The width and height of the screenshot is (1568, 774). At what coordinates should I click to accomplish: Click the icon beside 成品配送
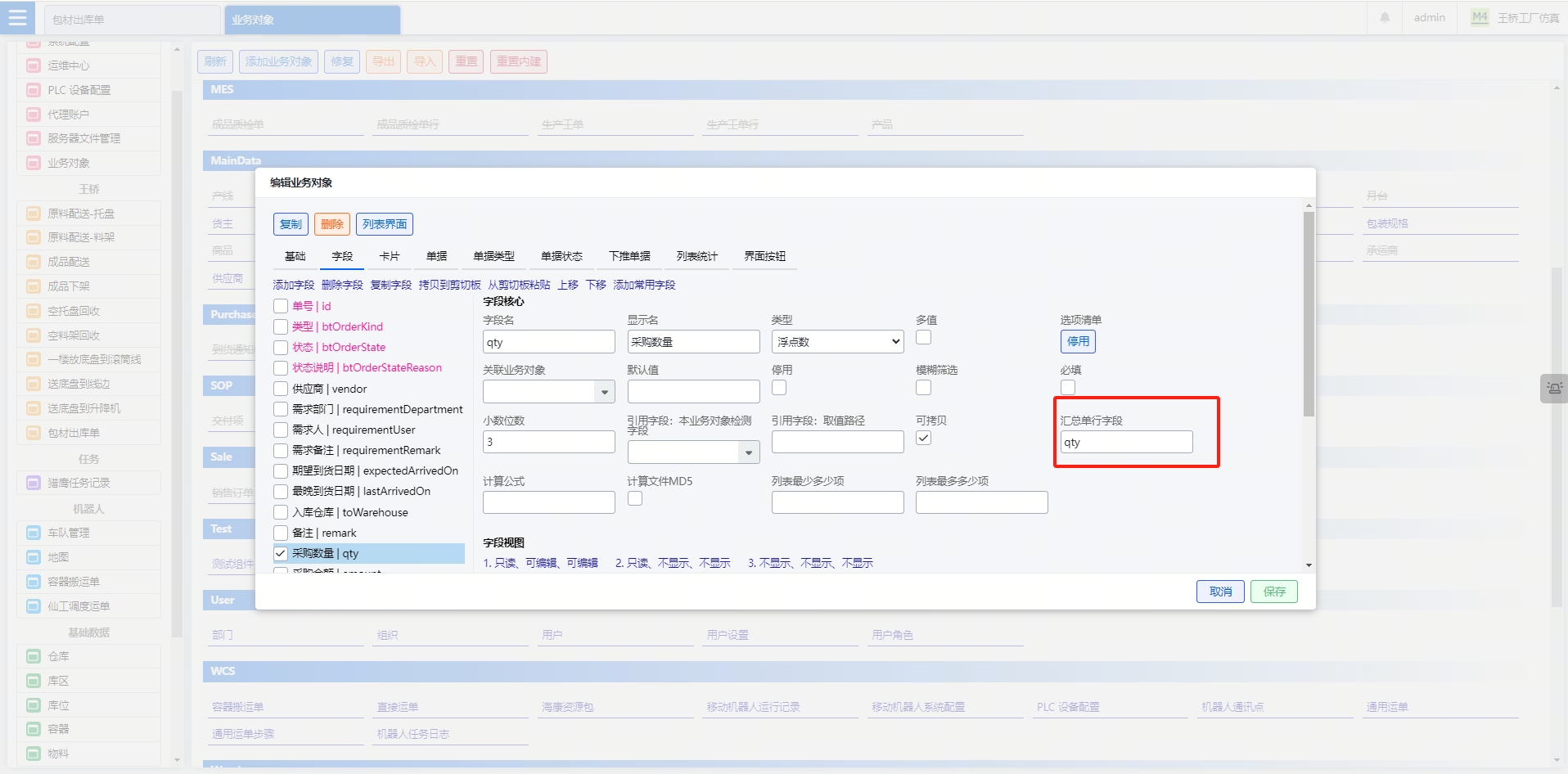click(x=34, y=262)
